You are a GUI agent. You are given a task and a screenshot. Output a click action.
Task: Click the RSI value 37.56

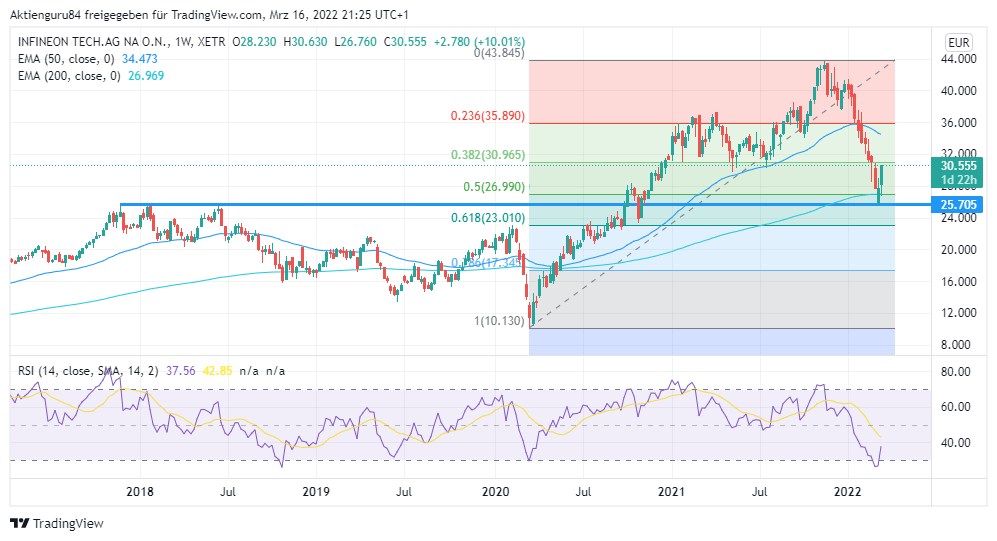(x=181, y=371)
